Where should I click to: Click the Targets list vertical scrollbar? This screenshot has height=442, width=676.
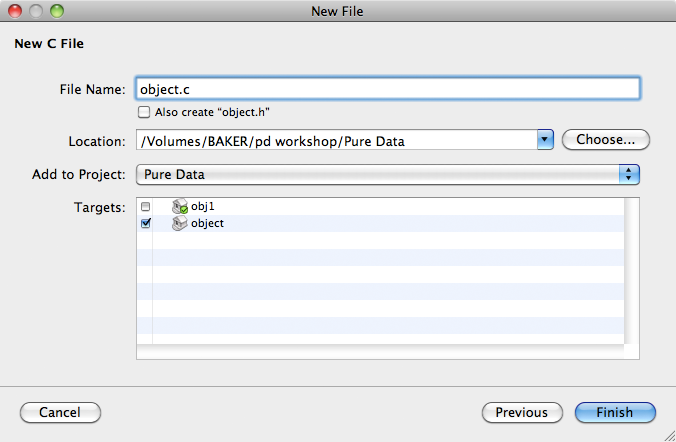coord(632,271)
